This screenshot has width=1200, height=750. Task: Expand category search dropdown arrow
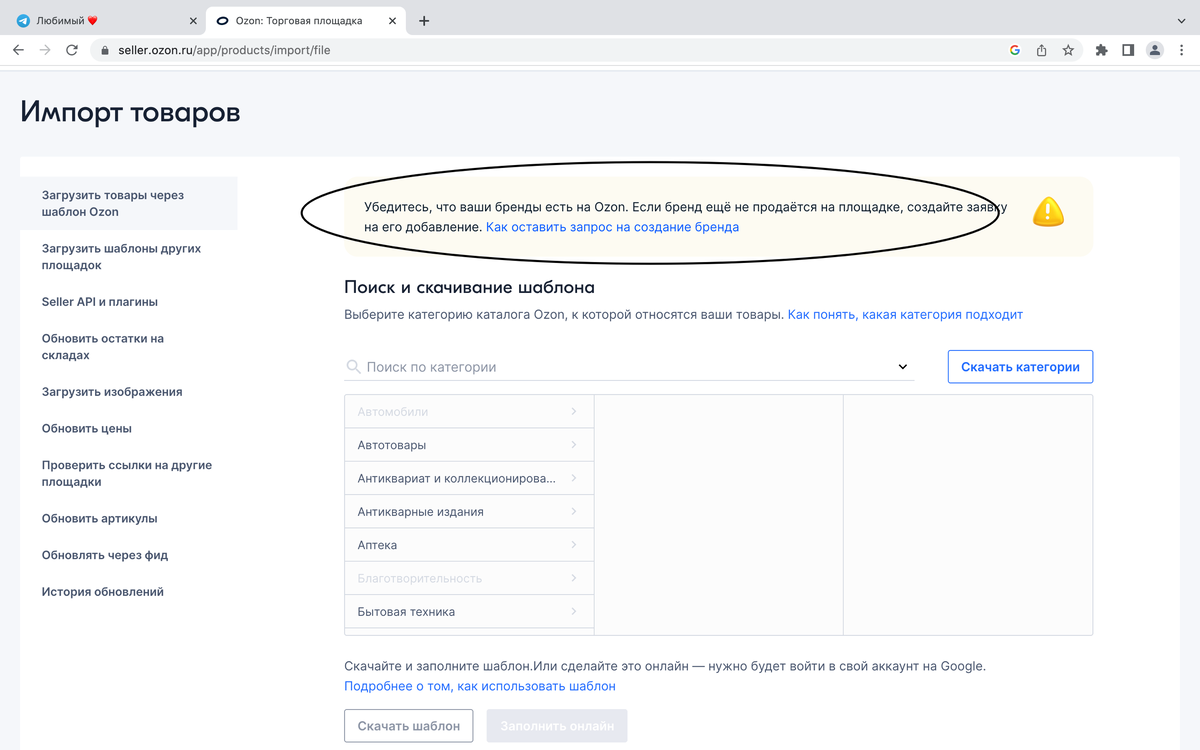coord(903,367)
